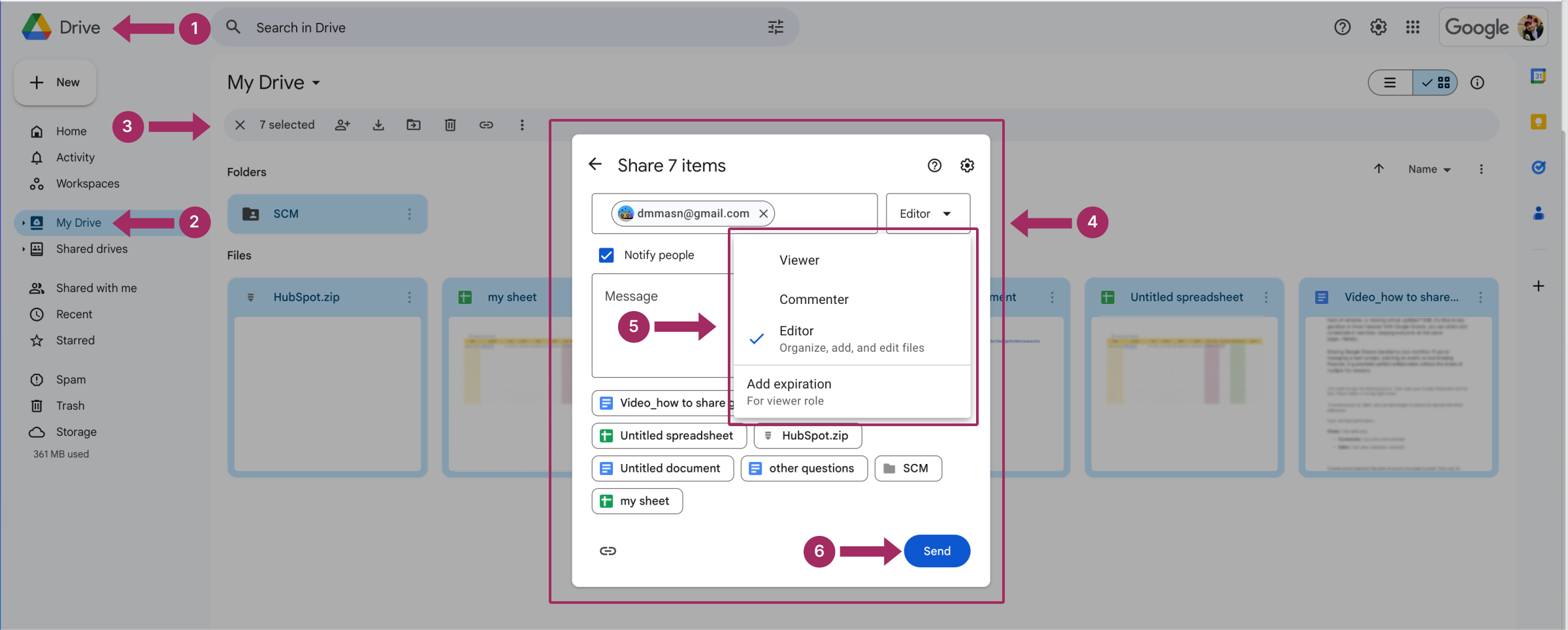Open Spam in sidebar
The height and width of the screenshot is (630, 1568).
click(x=71, y=380)
